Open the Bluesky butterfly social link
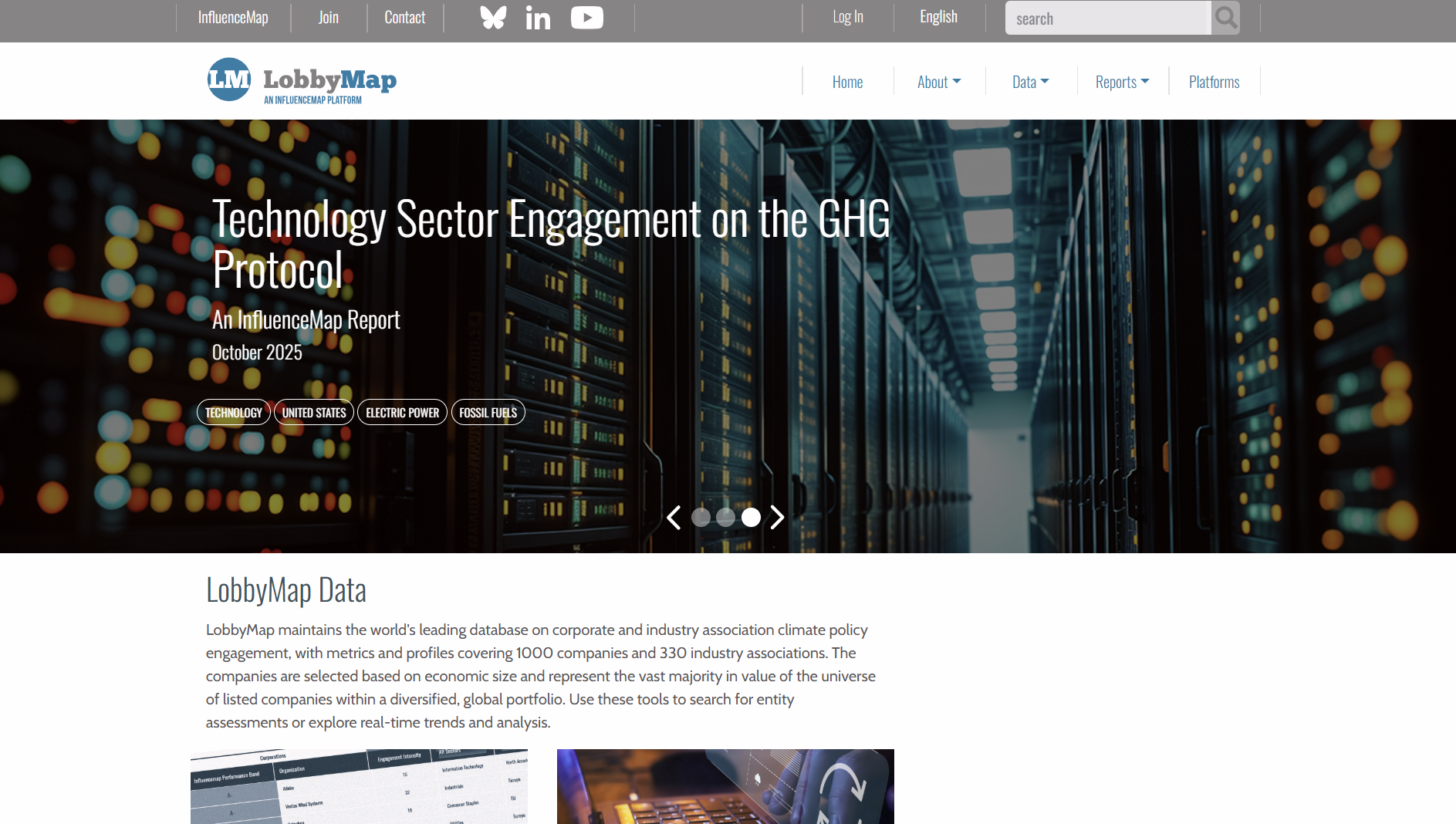 pyautogui.click(x=493, y=18)
